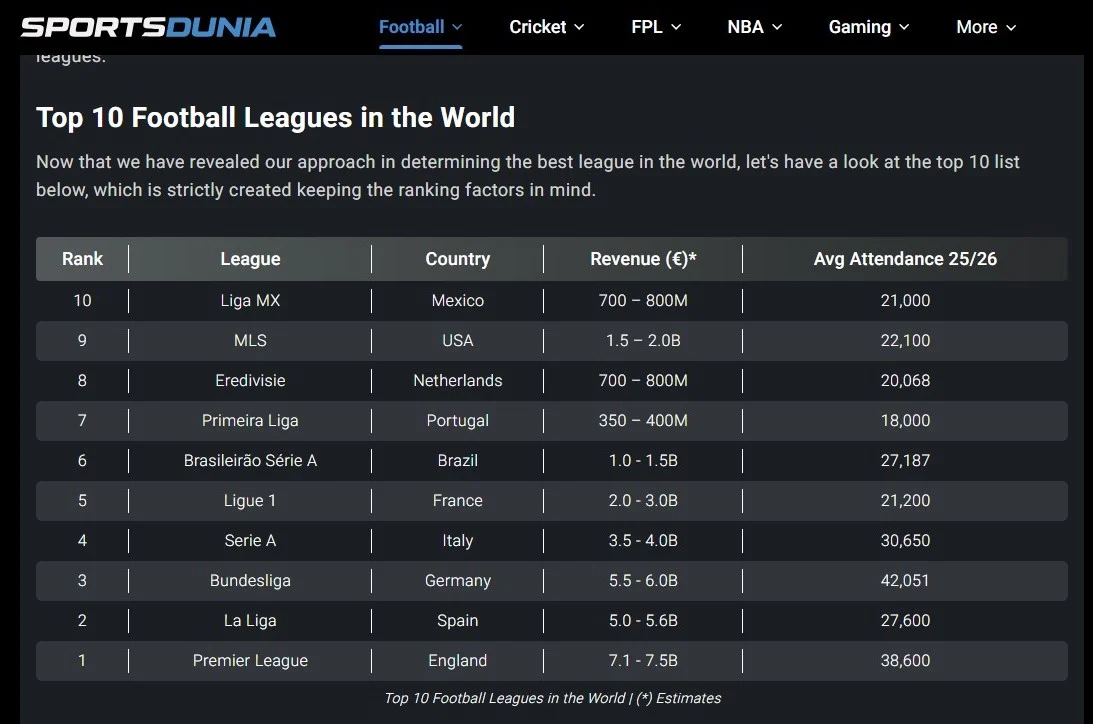
Task: Click the Sportsdunia logo
Action: [x=148, y=27]
